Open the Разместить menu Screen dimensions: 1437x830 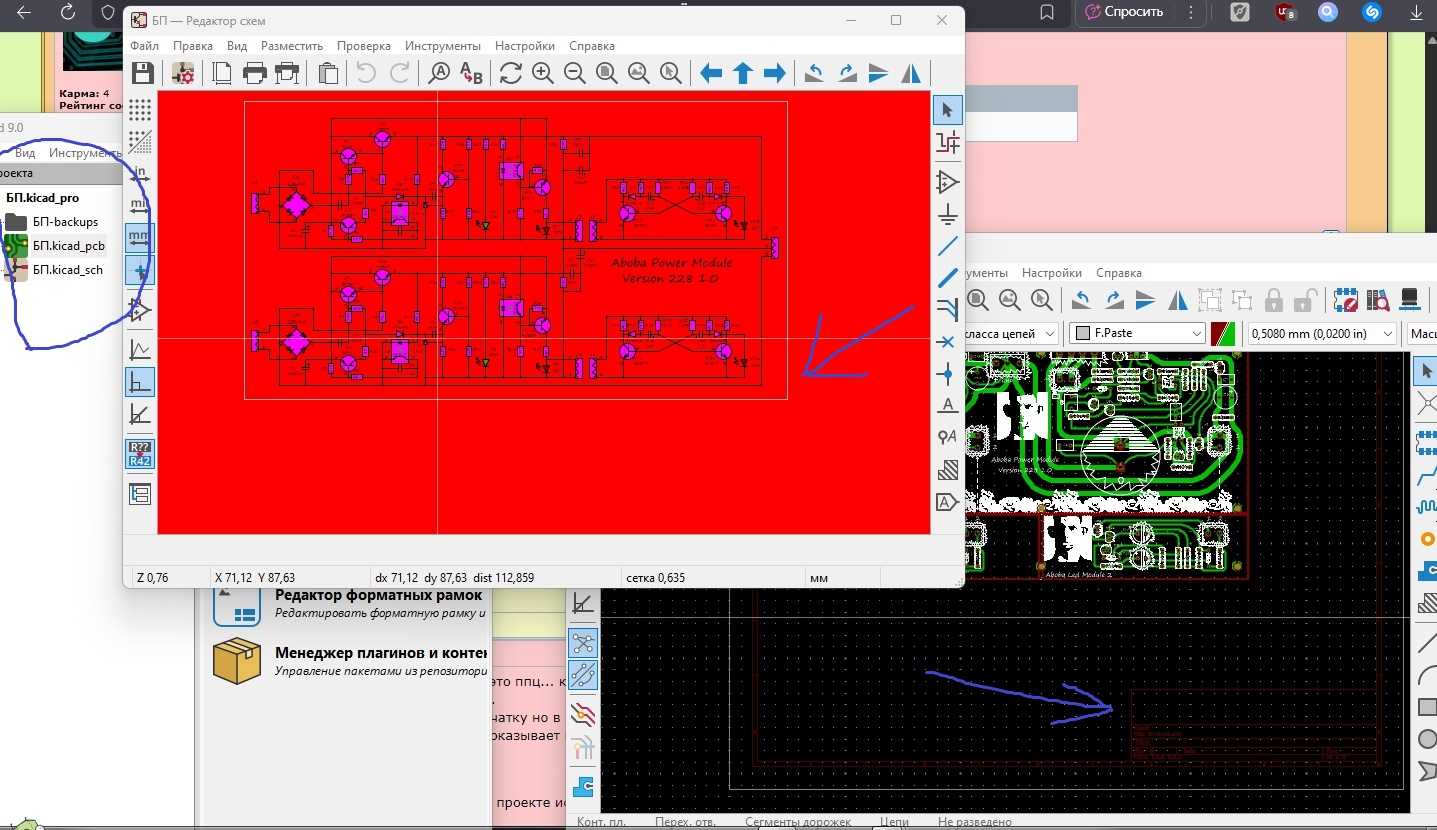(x=291, y=46)
